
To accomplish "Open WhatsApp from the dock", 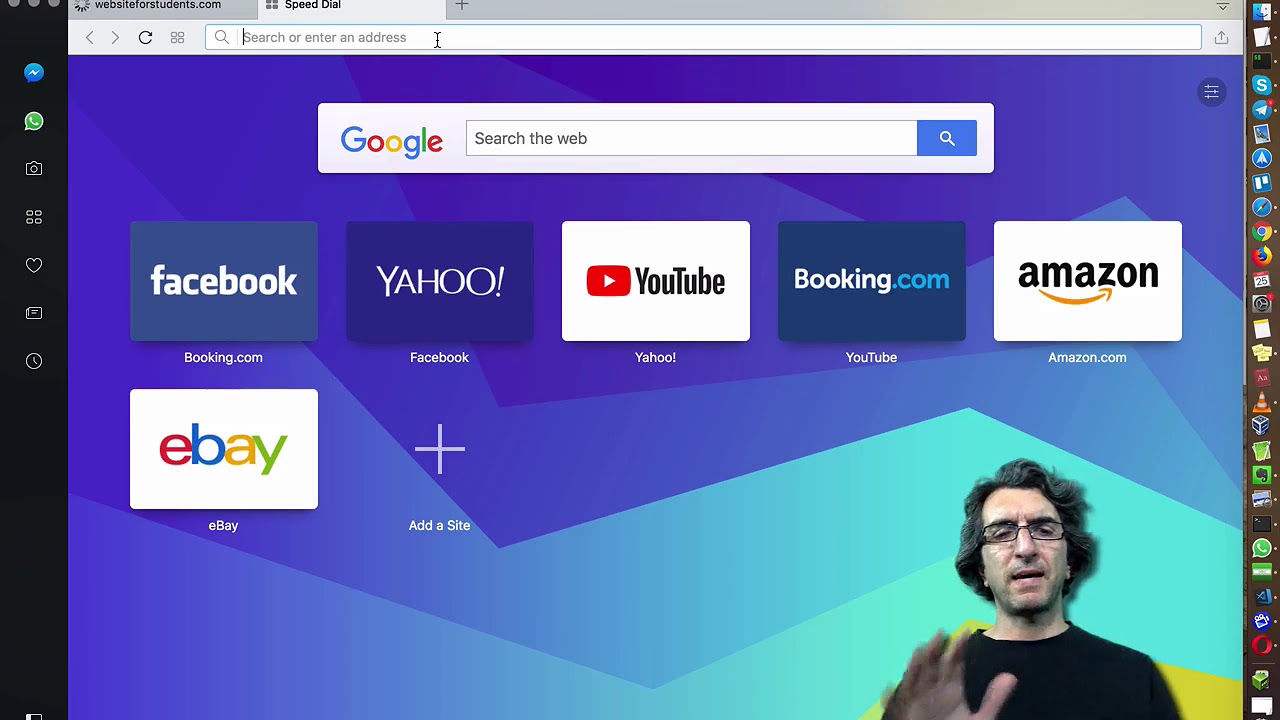I will (1262, 548).
